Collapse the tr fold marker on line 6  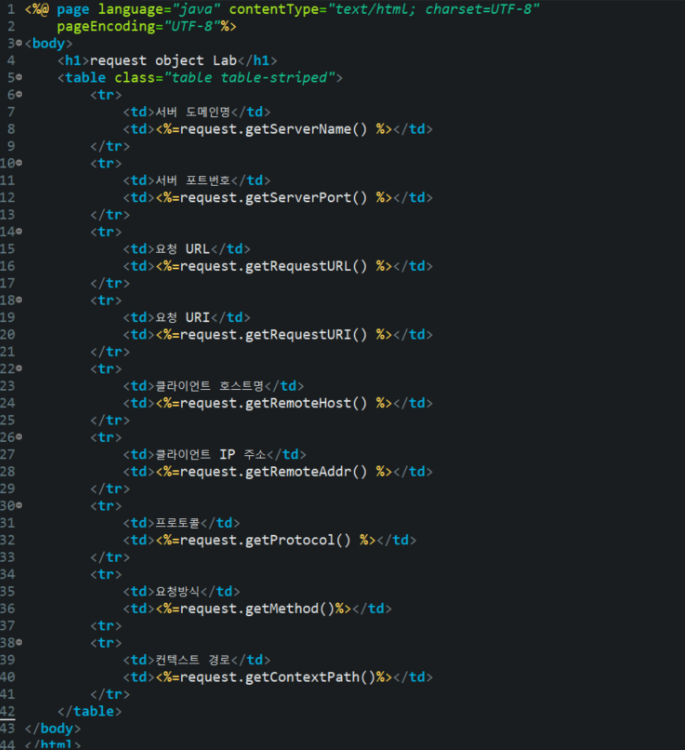[x=19, y=95]
